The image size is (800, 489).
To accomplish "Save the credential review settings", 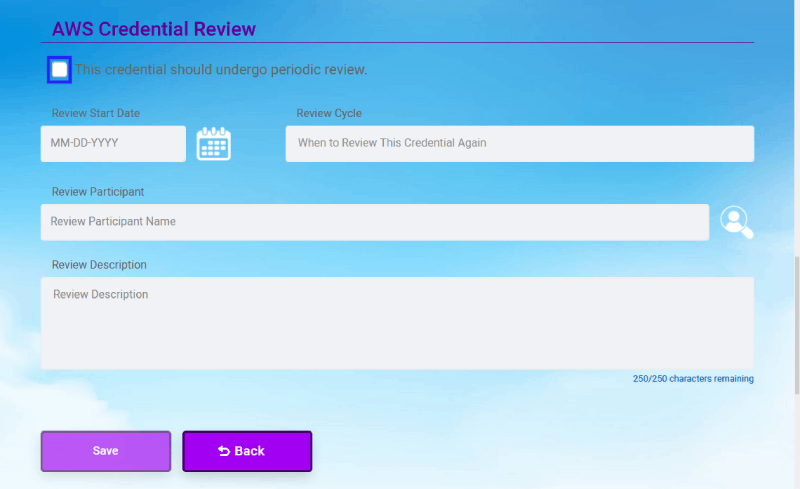I will click(x=106, y=451).
